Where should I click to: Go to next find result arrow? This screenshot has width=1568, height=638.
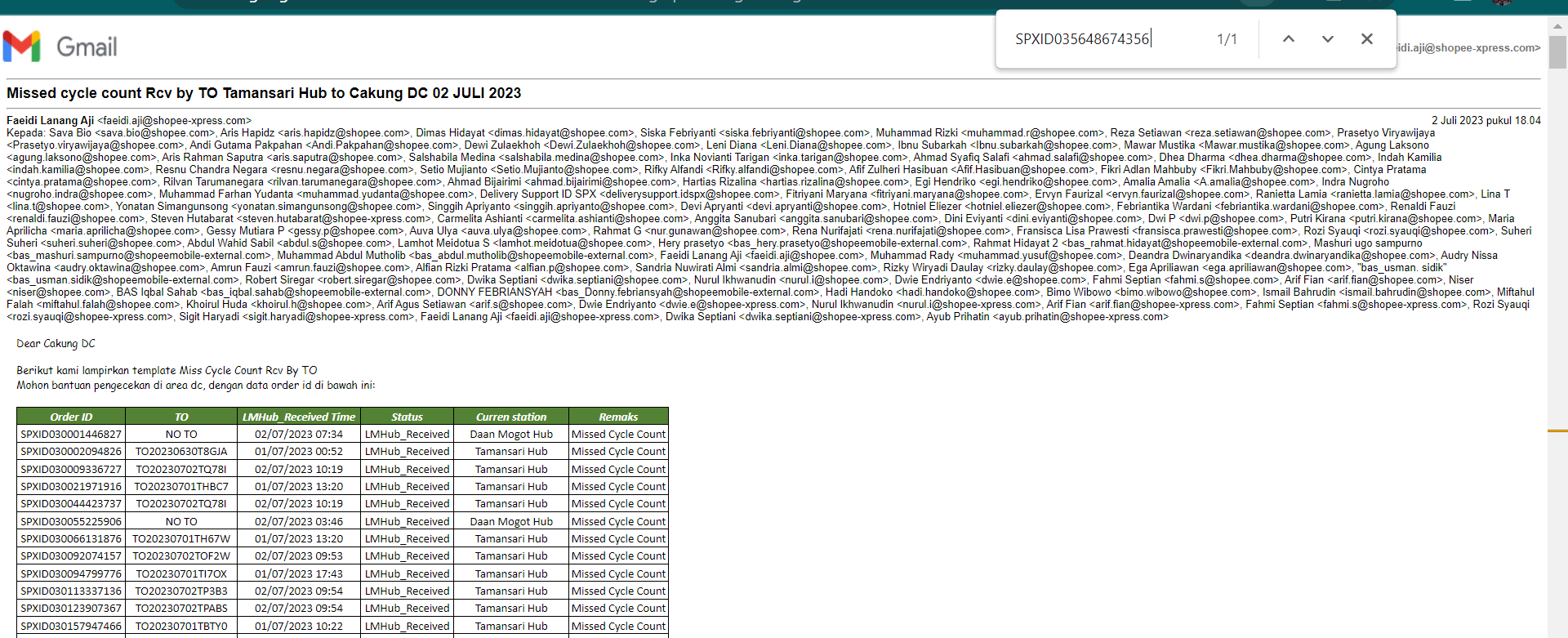click(x=1328, y=38)
